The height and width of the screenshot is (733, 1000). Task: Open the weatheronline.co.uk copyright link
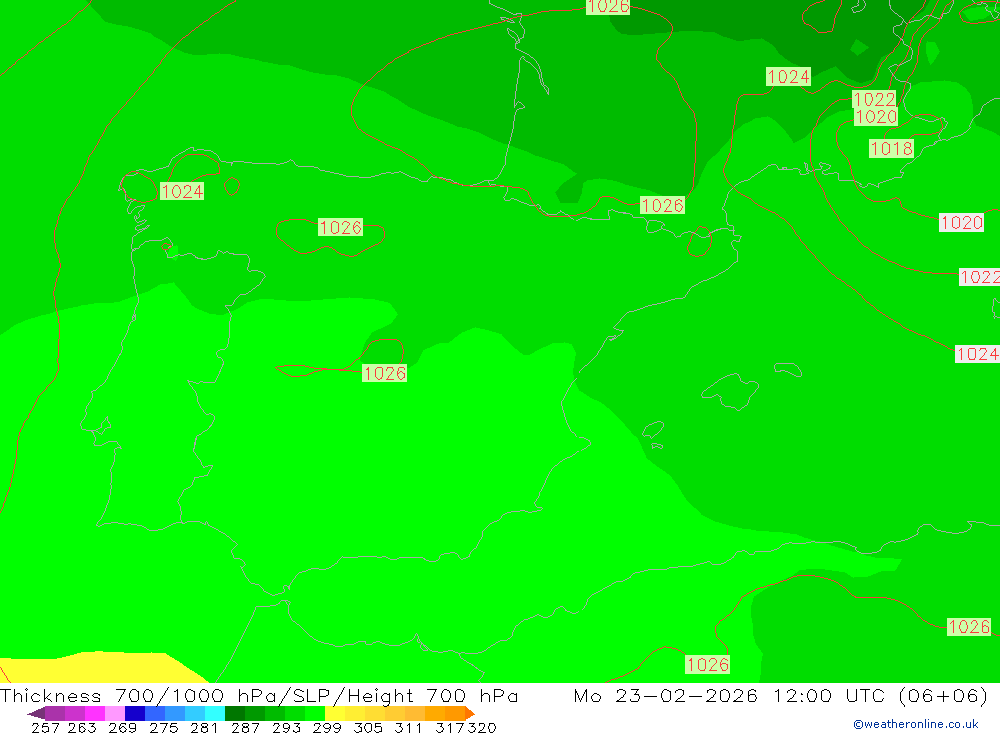pyautogui.click(x=916, y=724)
